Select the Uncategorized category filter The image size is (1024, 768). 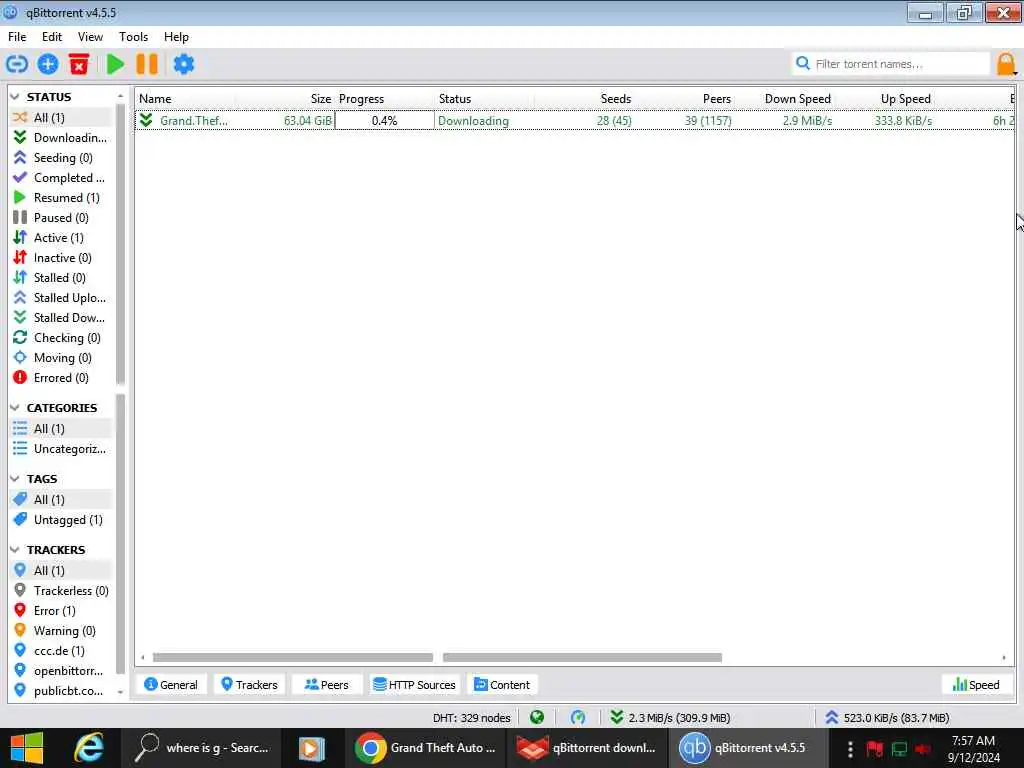pyautogui.click(x=61, y=449)
